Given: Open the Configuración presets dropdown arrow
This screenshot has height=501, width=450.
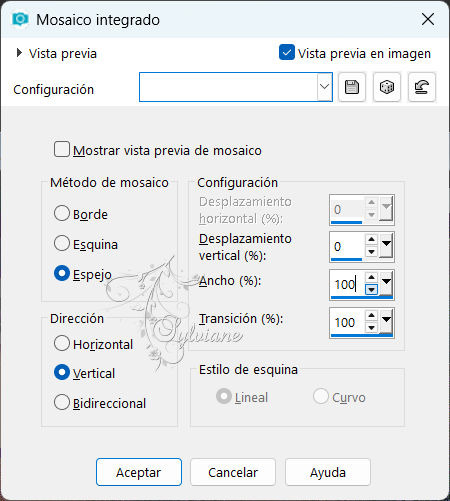Looking at the screenshot, I should 324,87.
